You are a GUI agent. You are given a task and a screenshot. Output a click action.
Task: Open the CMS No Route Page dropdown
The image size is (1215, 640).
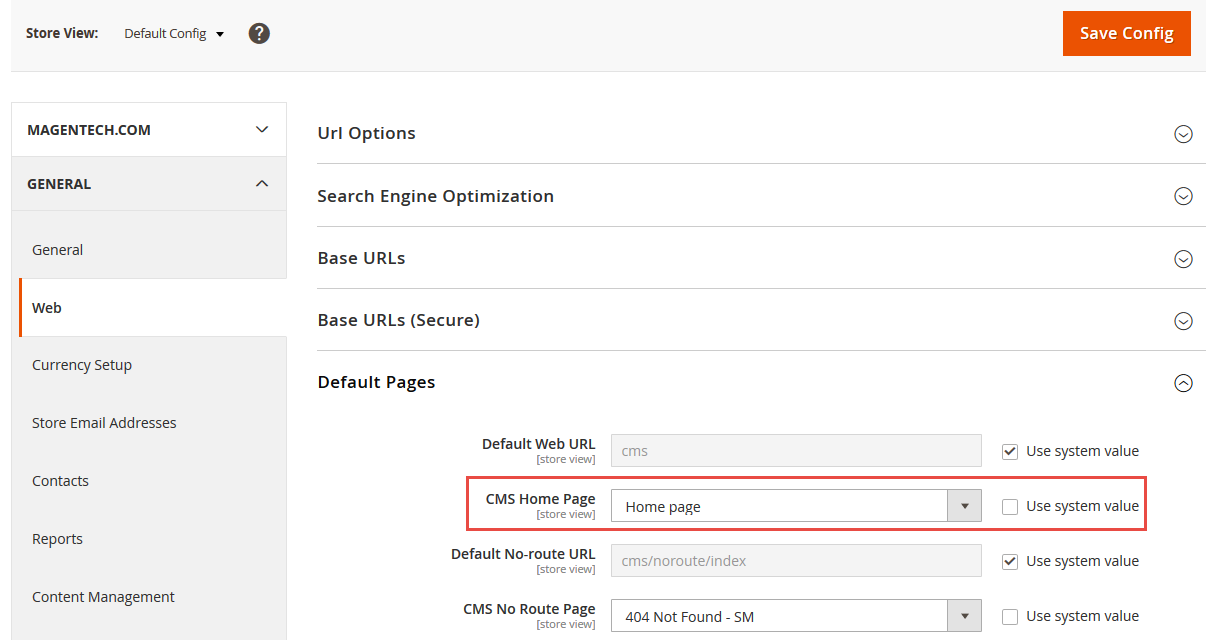pyautogui.click(x=796, y=617)
